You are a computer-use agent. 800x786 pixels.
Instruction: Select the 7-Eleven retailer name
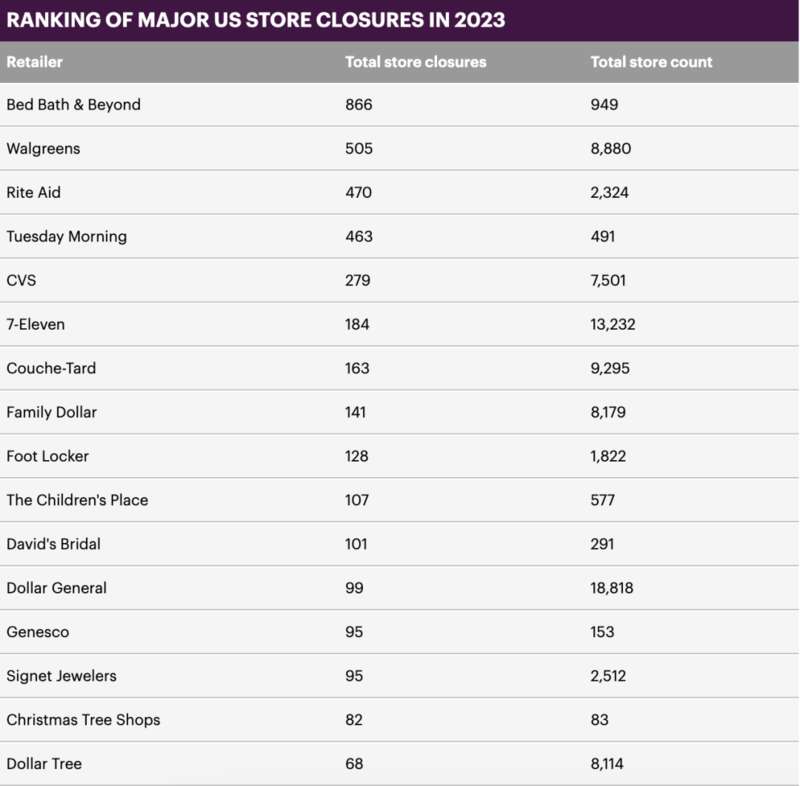pos(35,325)
